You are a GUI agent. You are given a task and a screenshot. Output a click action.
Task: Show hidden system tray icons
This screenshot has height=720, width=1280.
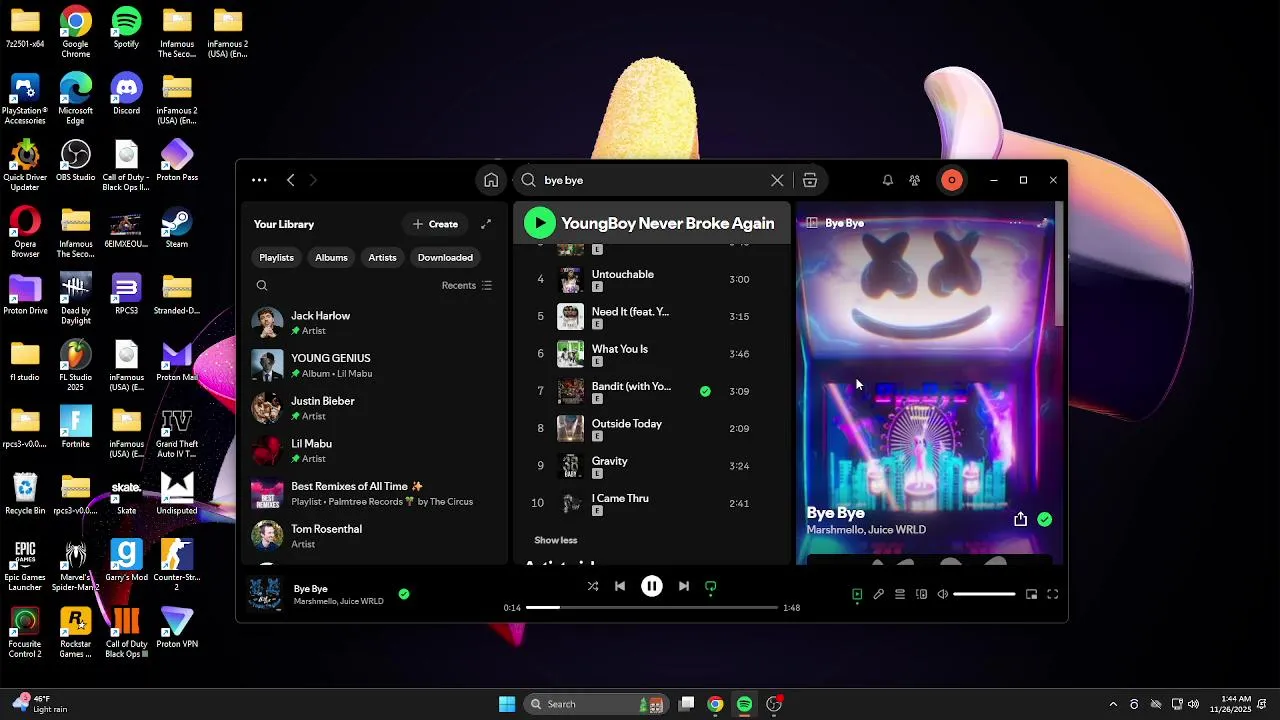1113,704
